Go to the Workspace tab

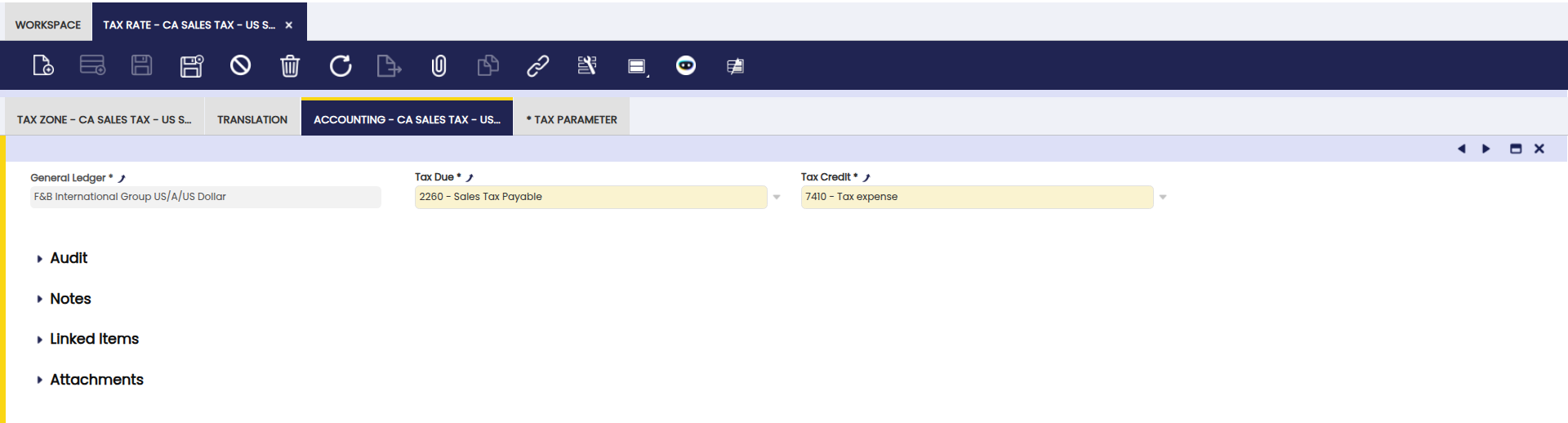point(47,24)
